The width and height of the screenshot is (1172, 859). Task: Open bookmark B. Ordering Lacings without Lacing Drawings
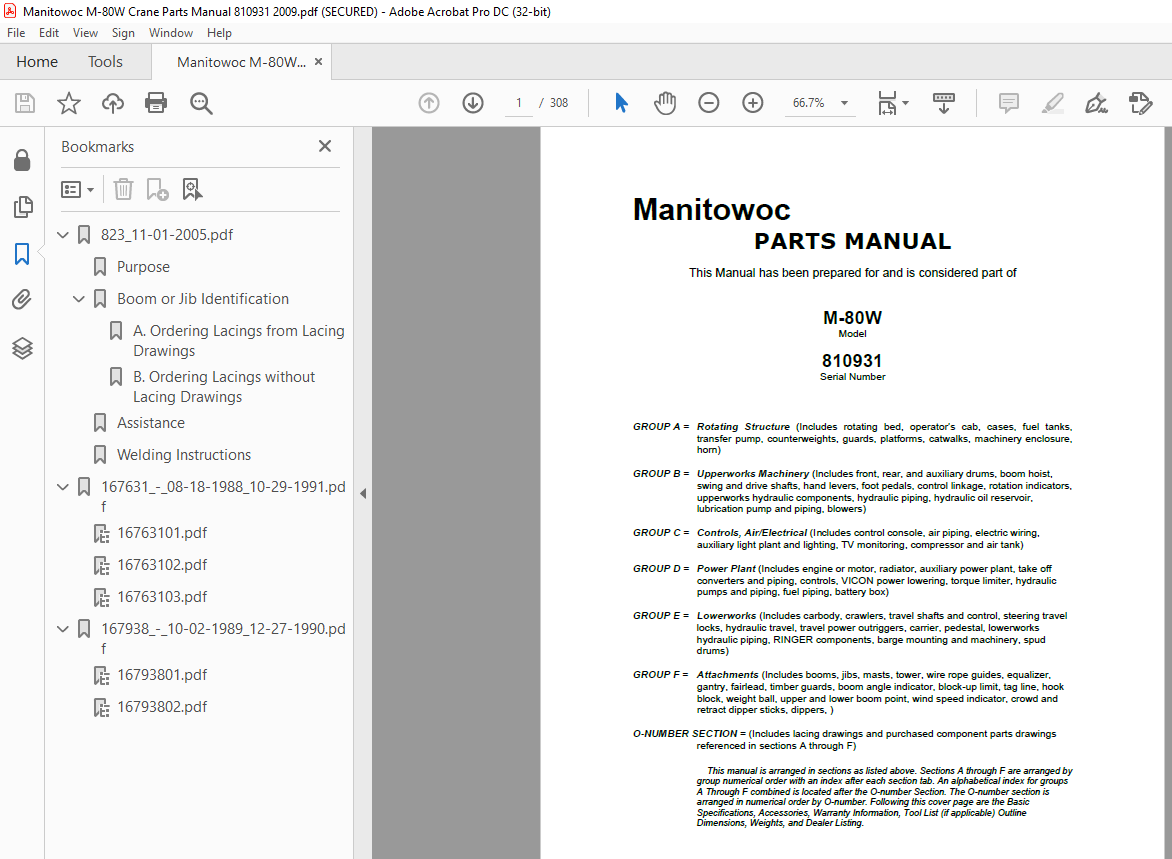pos(224,387)
